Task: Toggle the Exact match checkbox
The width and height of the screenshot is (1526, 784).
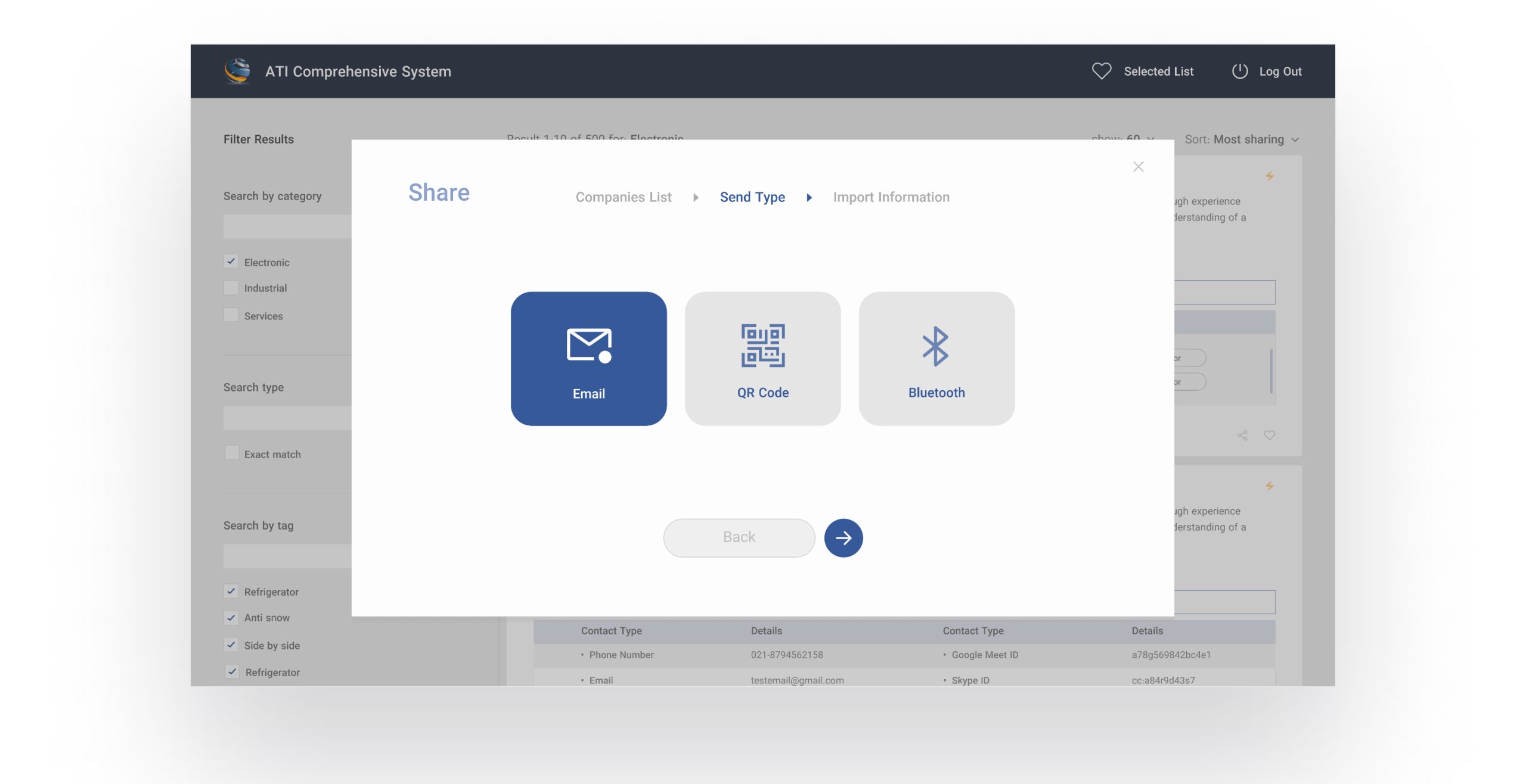Action: click(x=231, y=453)
